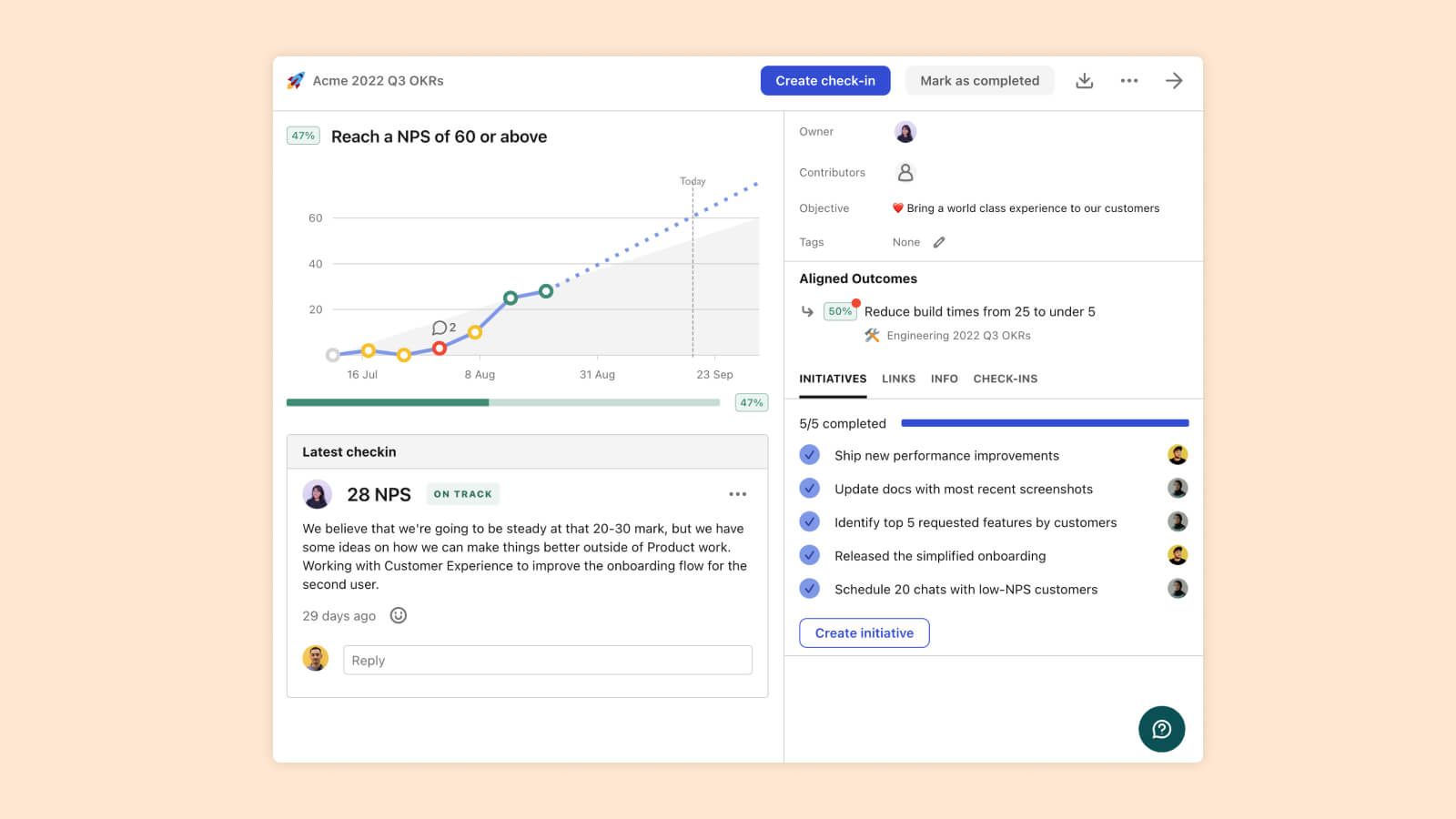1456x819 pixels.
Task: Click the Engineering 2022 Q3 OKRs link
Action: tap(959, 336)
